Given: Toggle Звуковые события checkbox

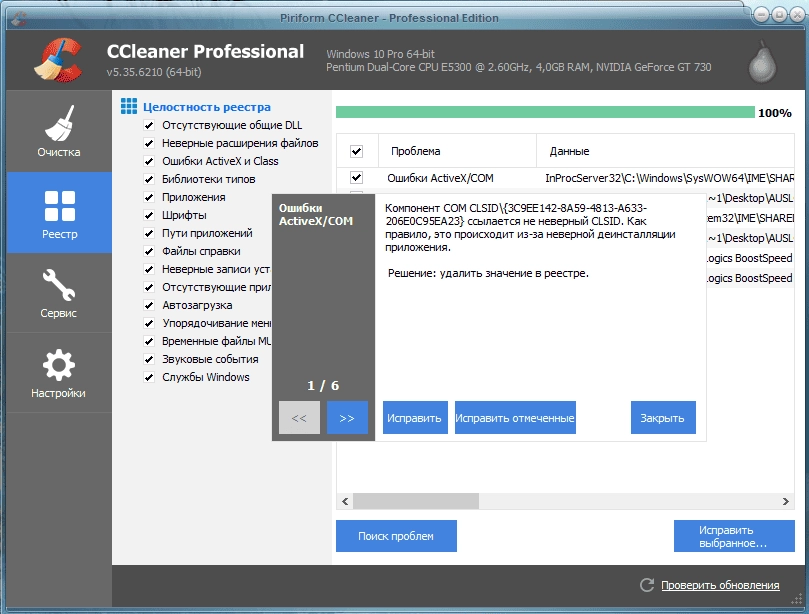Looking at the screenshot, I should click(149, 359).
